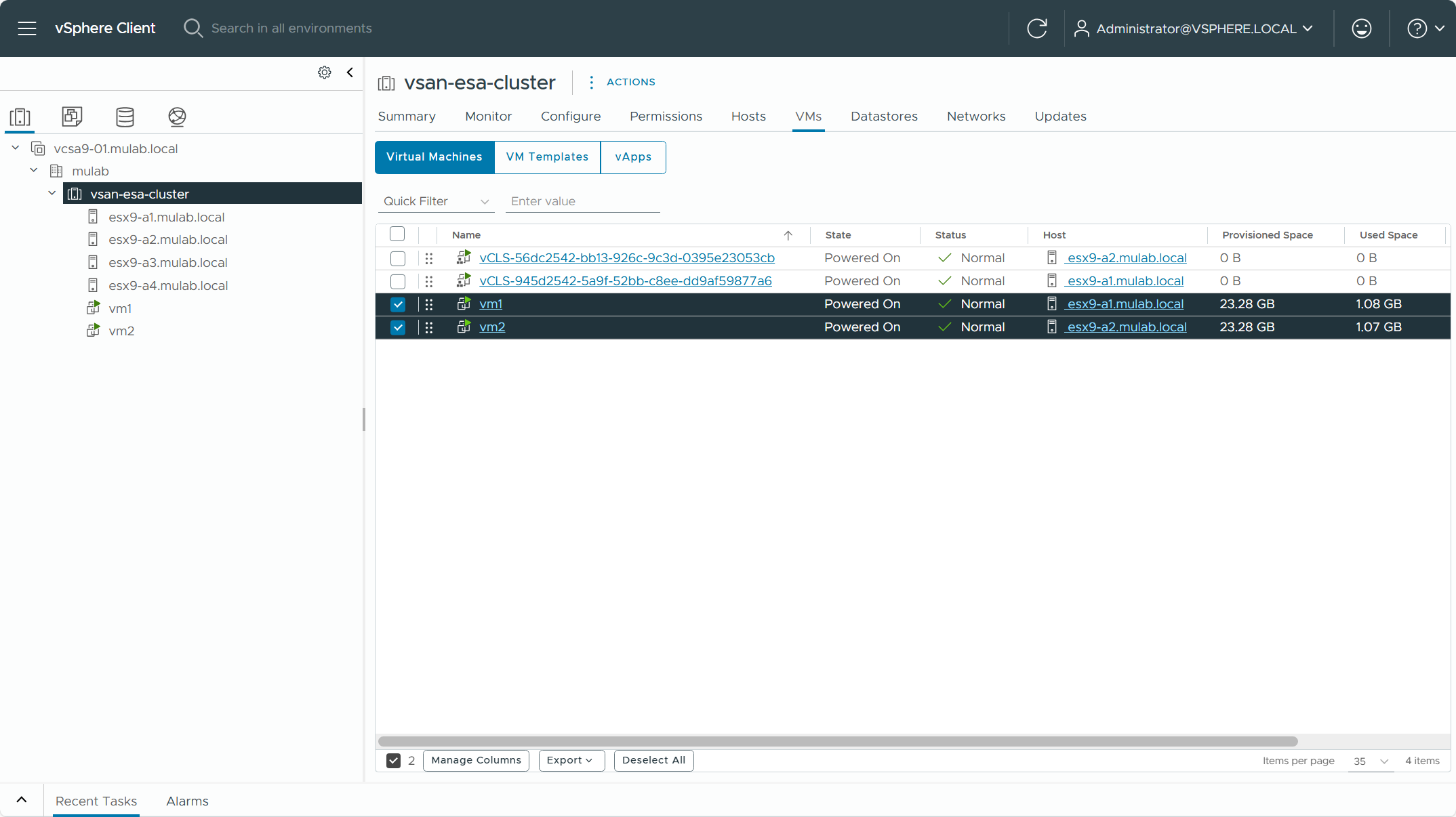Screen dimensions: 1456x817
Task: Click the Deselect All button
Action: click(x=653, y=760)
